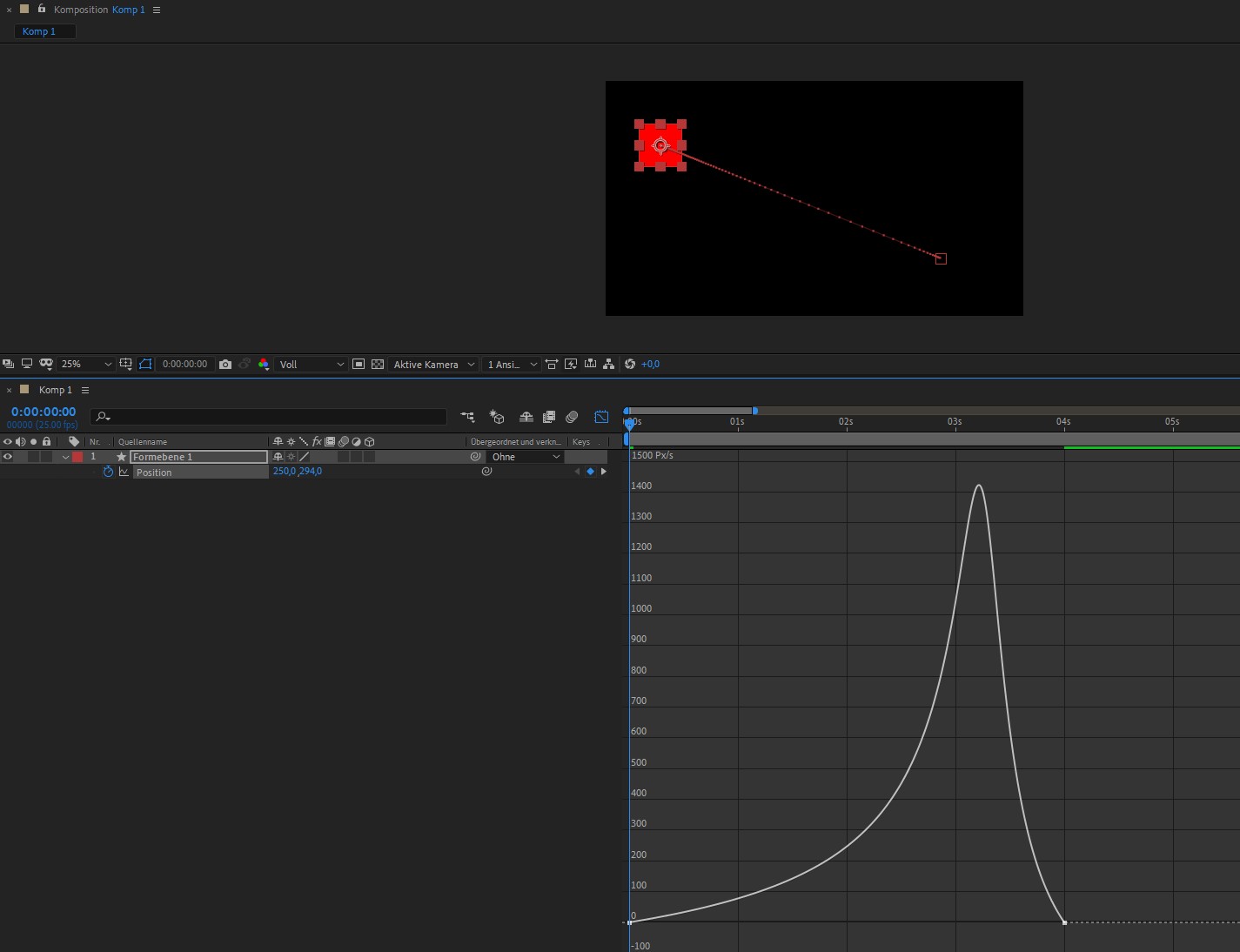The height and width of the screenshot is (952, 1240).
Task: Open the show channel color icon
Action: pyautogui.click(x=264, y=364)
